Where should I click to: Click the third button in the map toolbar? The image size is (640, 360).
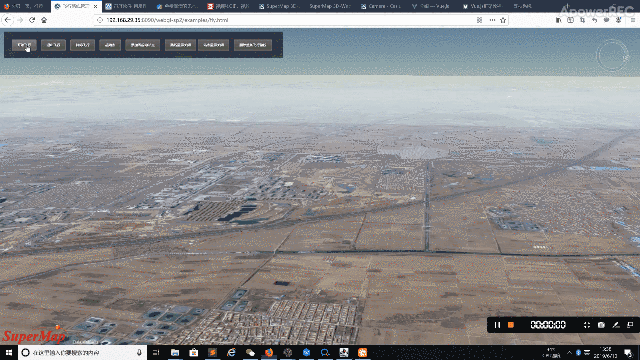82,45
